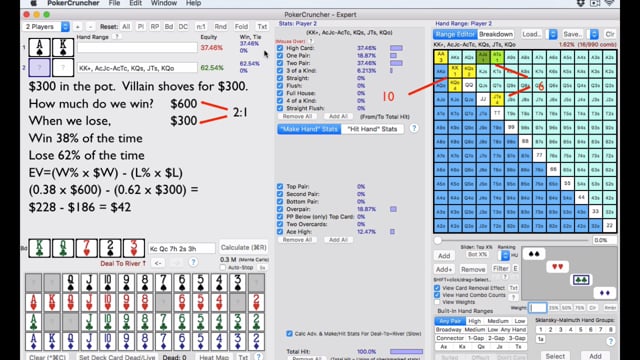Pick the Ace of hearts deck card
This screenshot has height=360, width=640.
[33, 302]
